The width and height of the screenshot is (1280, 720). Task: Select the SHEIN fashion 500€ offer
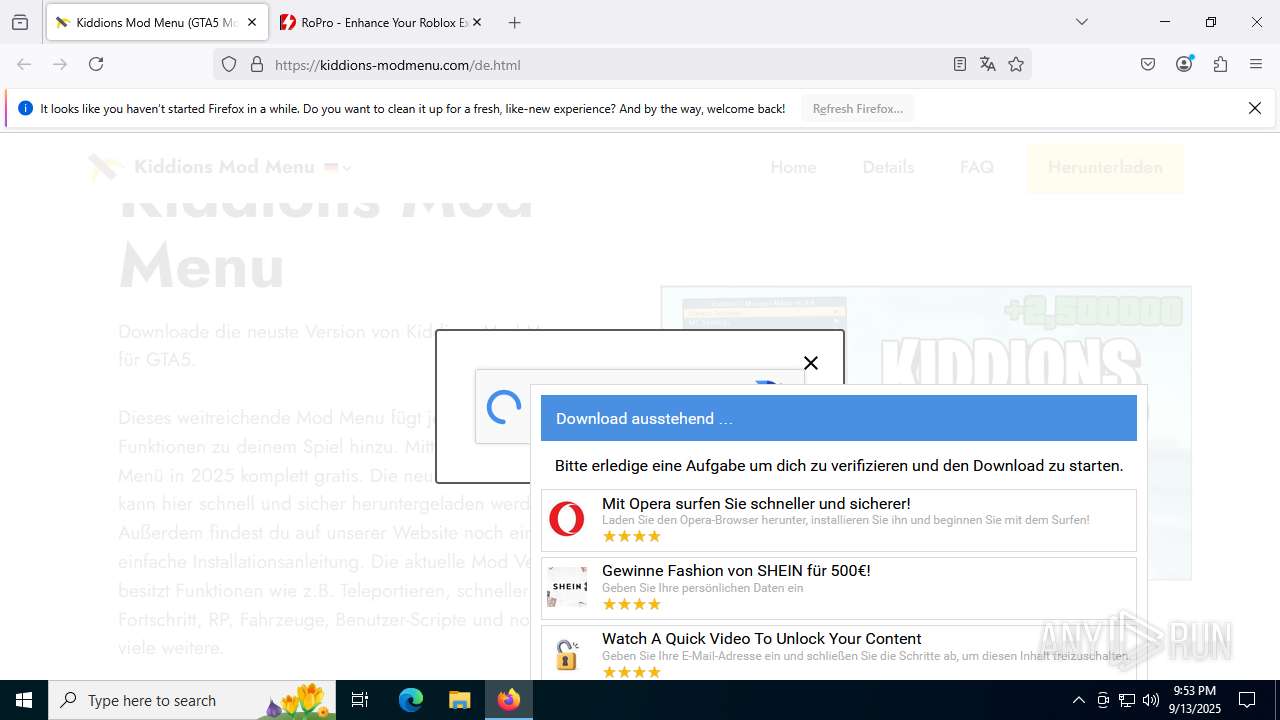(x=838, y=588)
